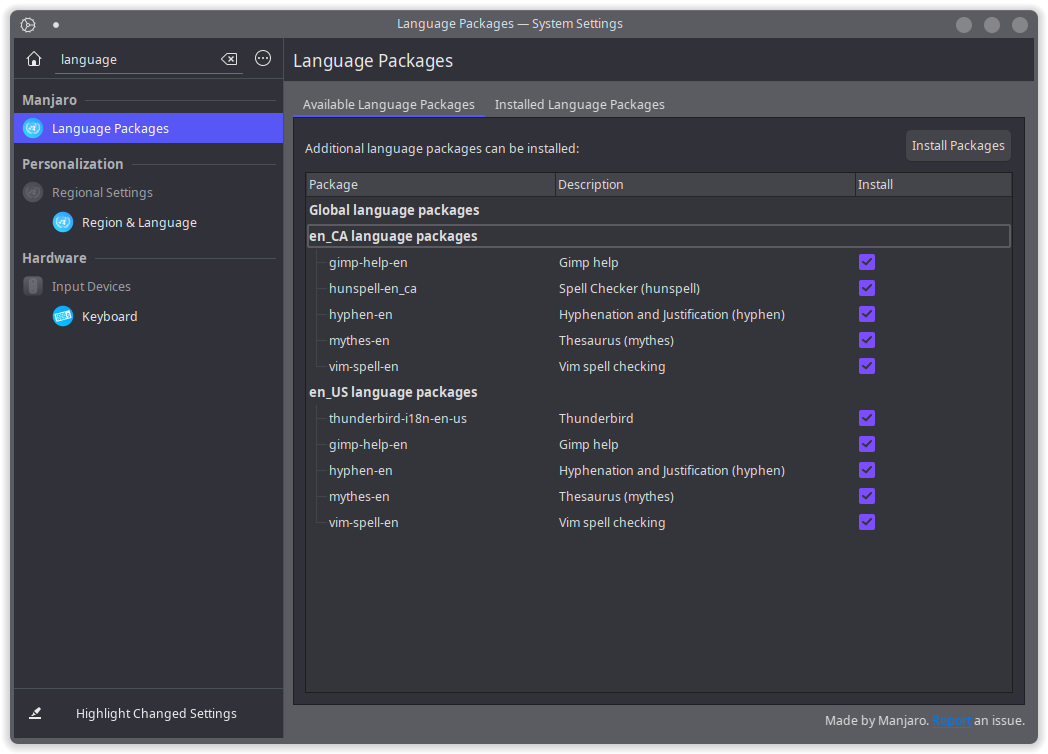Open Keyboard settings via its icon

62,316
